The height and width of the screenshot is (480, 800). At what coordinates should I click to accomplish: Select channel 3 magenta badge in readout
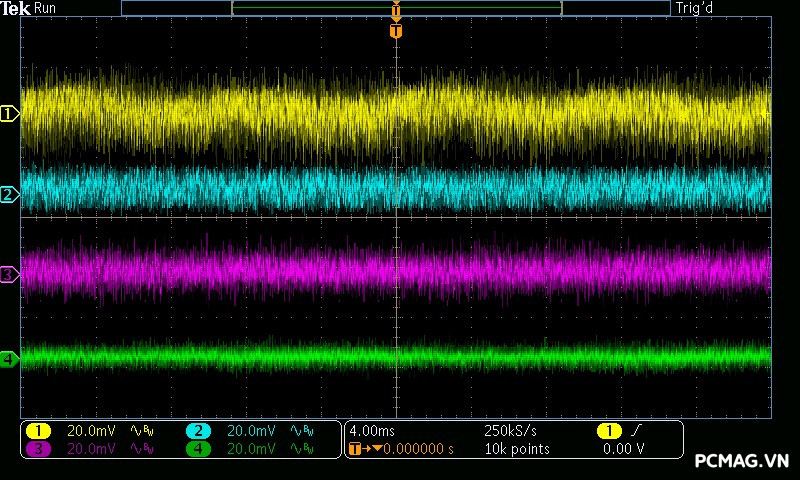(x=38, y=449)
